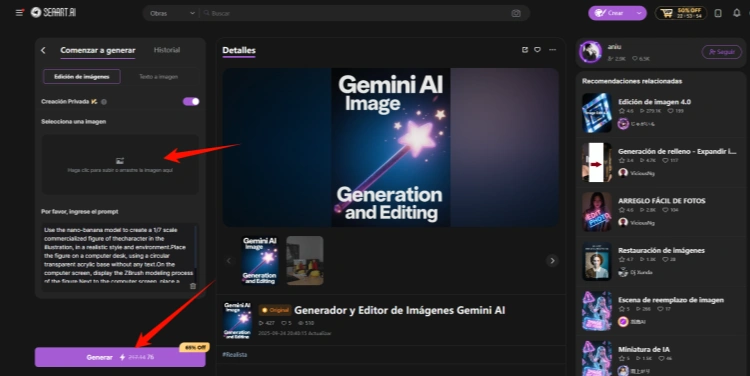
Task: Open Restauración de imágenes recommendation
Action: [660, 262]
